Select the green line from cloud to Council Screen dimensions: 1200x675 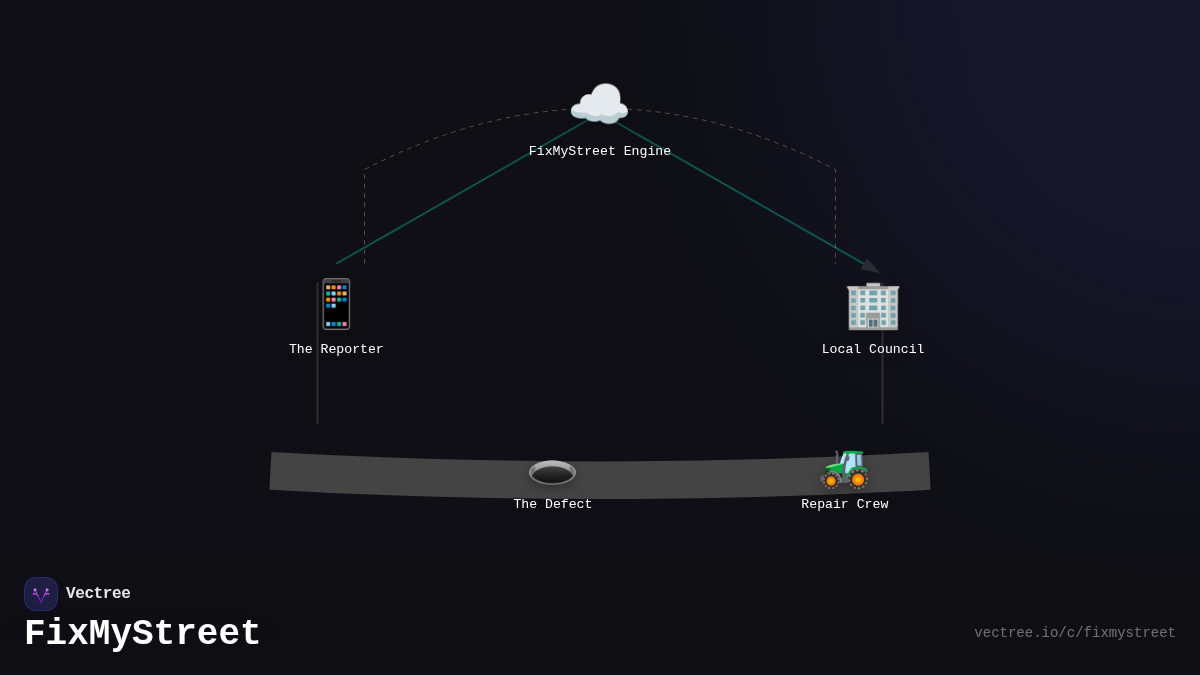click(x=740, y=192)
